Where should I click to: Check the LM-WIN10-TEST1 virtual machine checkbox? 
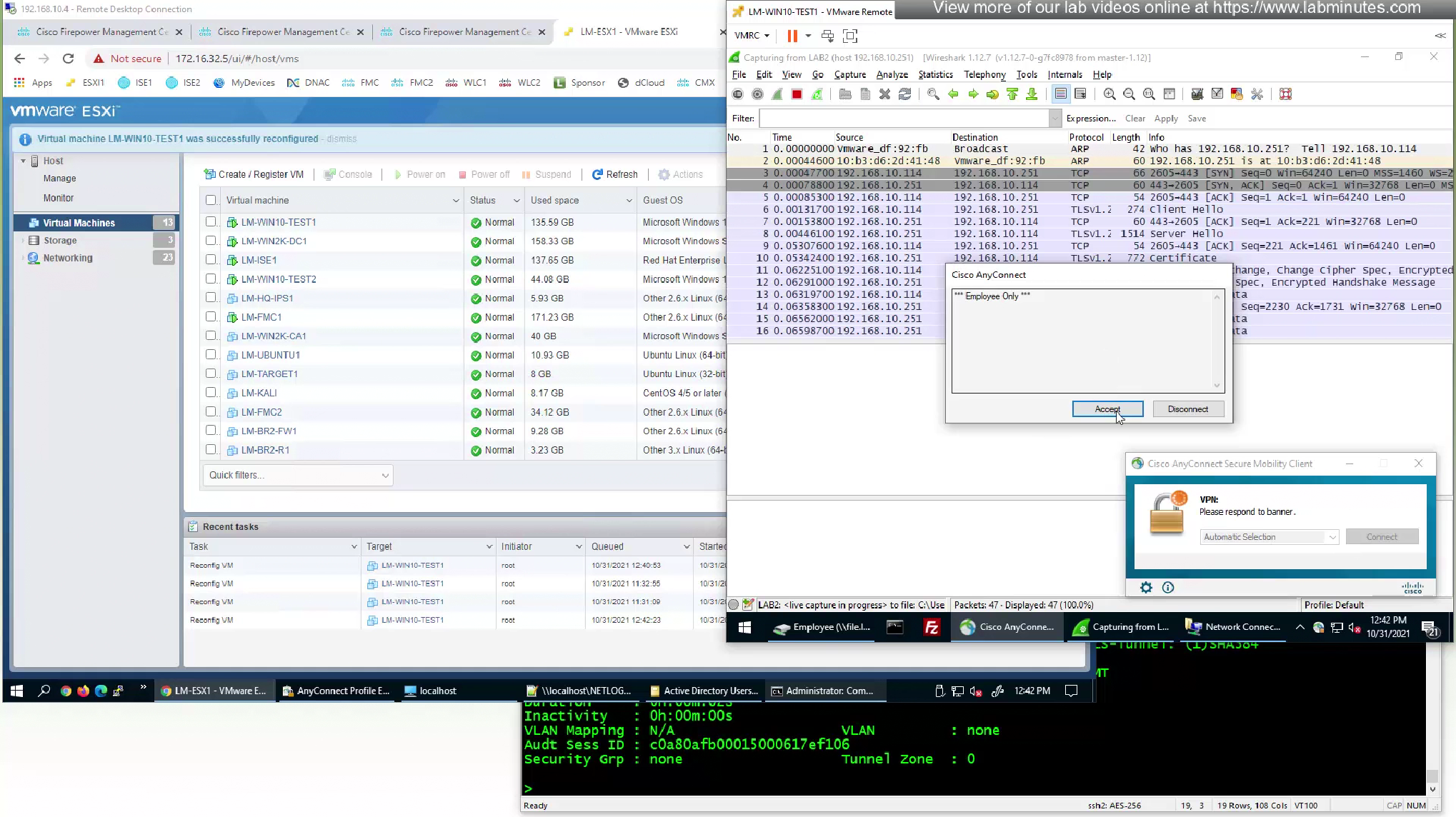[211, 222]
